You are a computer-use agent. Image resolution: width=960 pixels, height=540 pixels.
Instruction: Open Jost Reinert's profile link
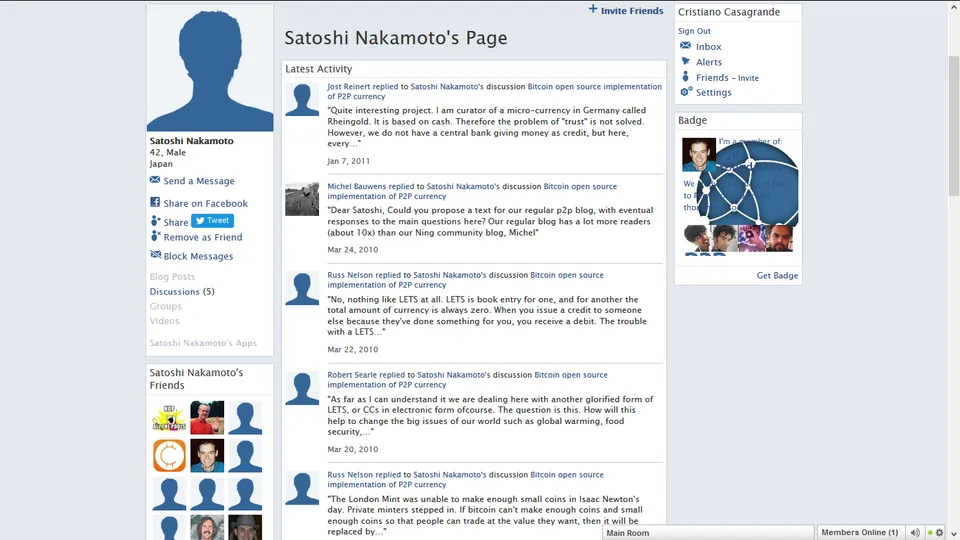tap(348, 86)
